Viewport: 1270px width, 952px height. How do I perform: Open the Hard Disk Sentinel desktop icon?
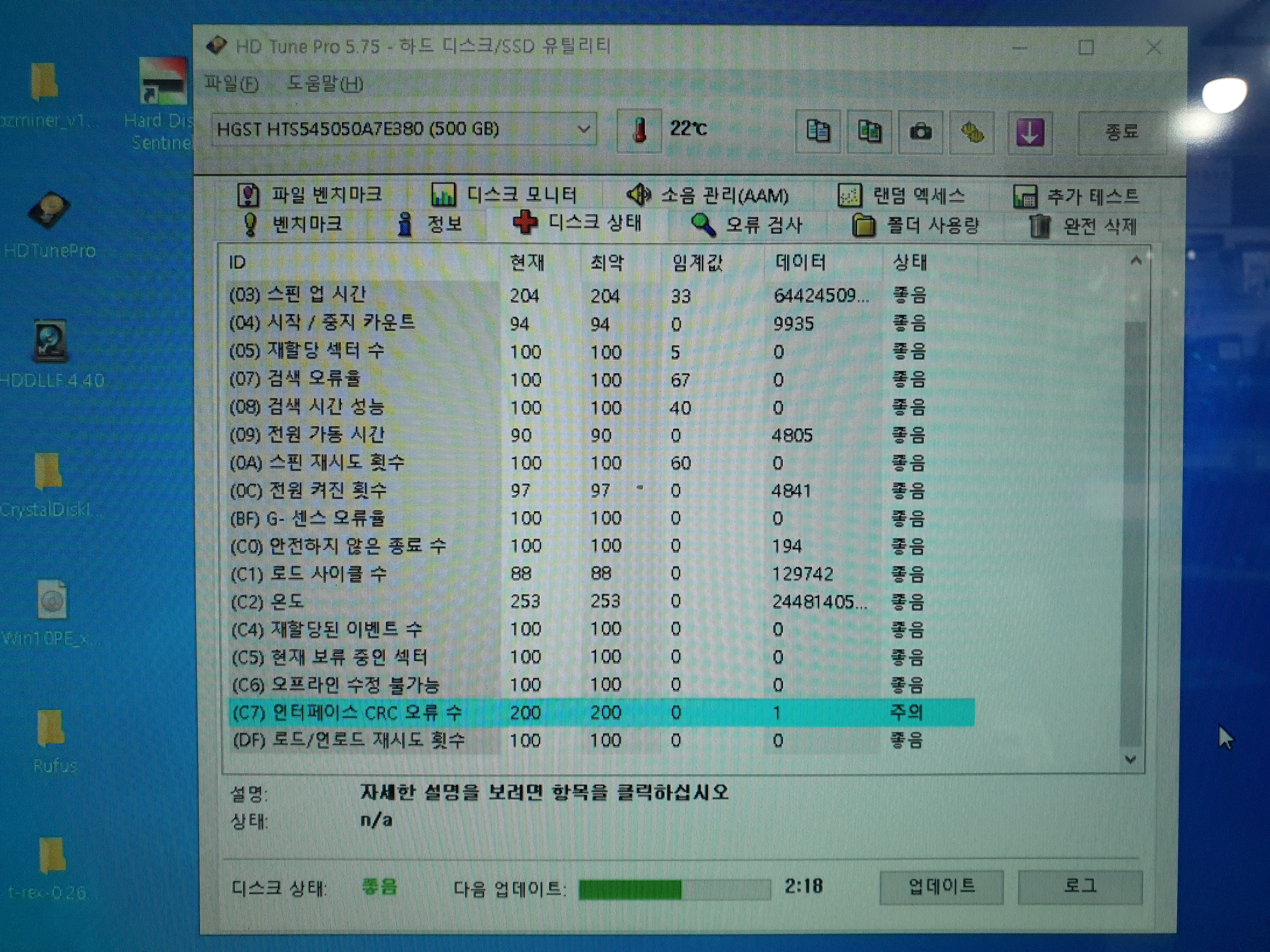[161, 105]
